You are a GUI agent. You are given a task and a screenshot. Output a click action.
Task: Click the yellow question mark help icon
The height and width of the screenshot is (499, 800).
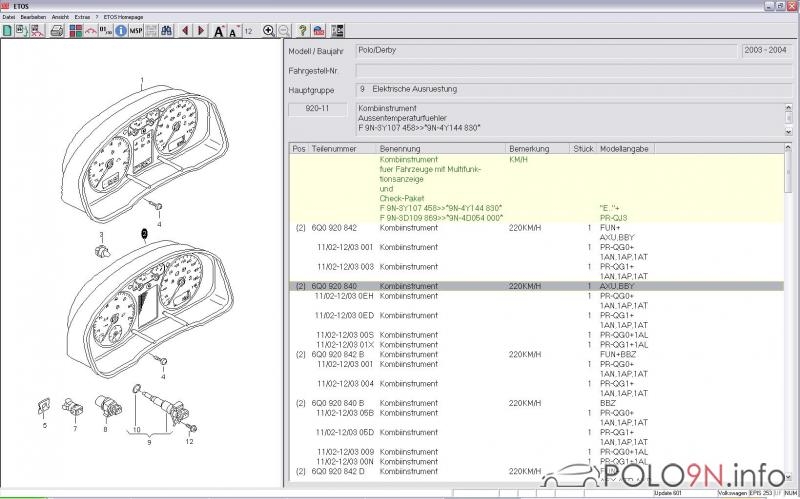tap(303, 31)
